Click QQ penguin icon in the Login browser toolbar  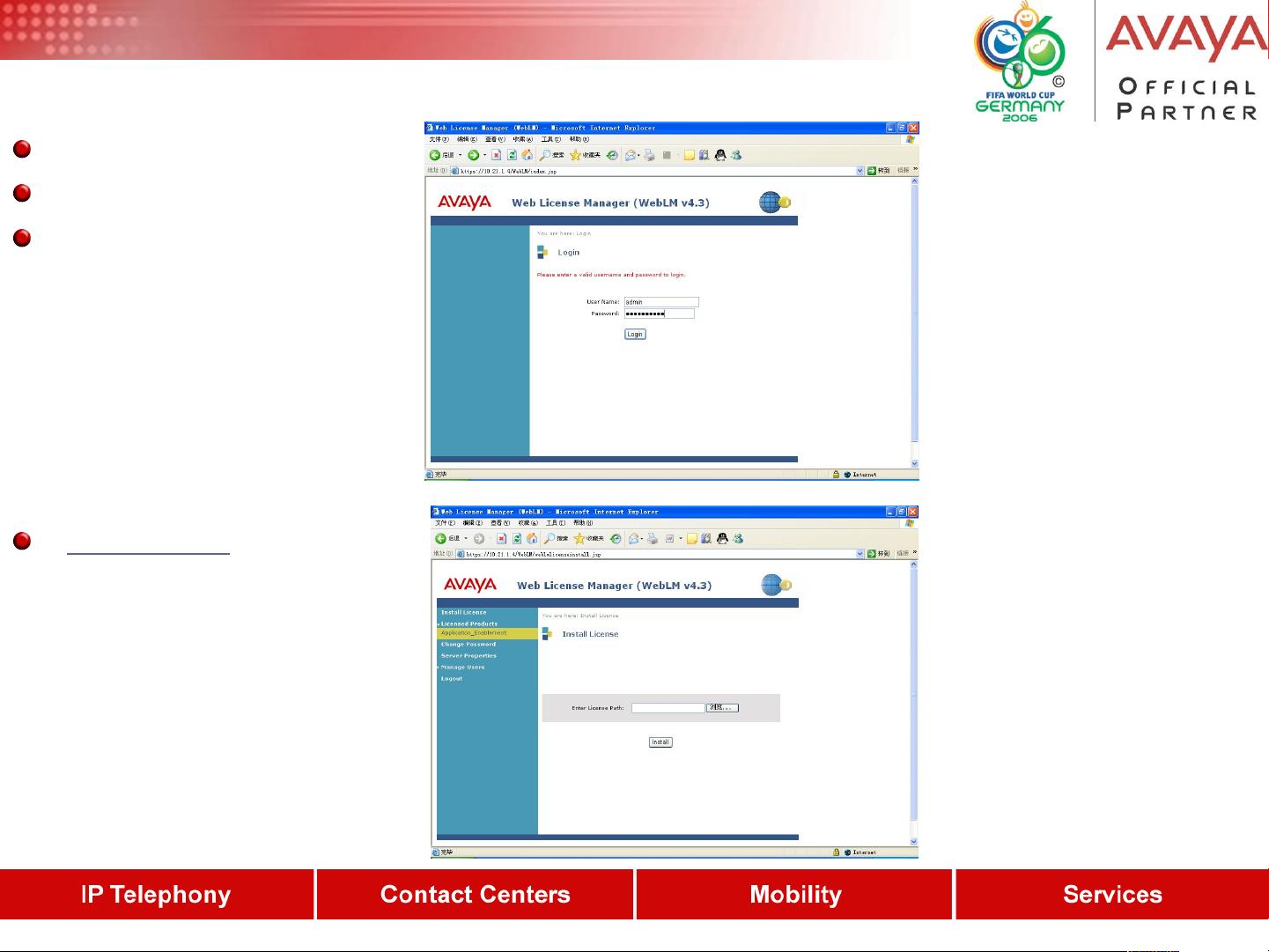pos(720,155)
